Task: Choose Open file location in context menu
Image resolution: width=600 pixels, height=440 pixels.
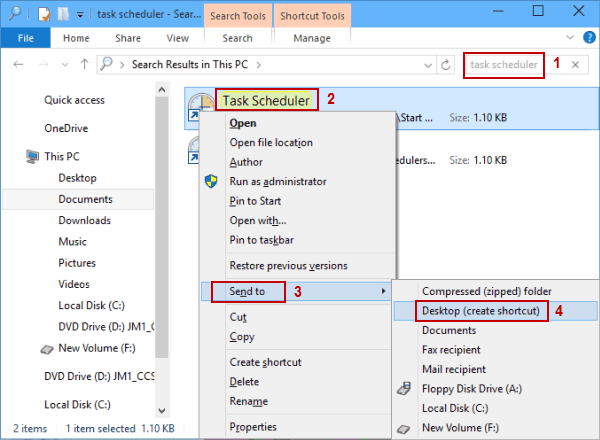Action: point(271,142)
